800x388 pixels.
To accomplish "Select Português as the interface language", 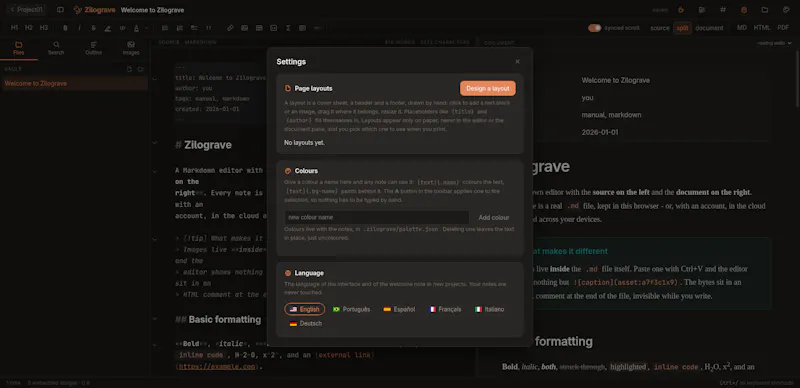I will 351,309.
